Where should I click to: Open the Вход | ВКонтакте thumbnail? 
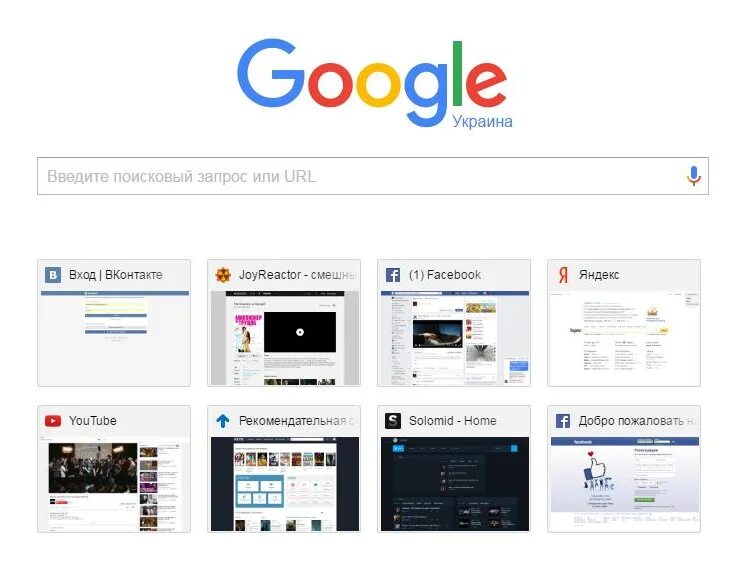point(115,338)
